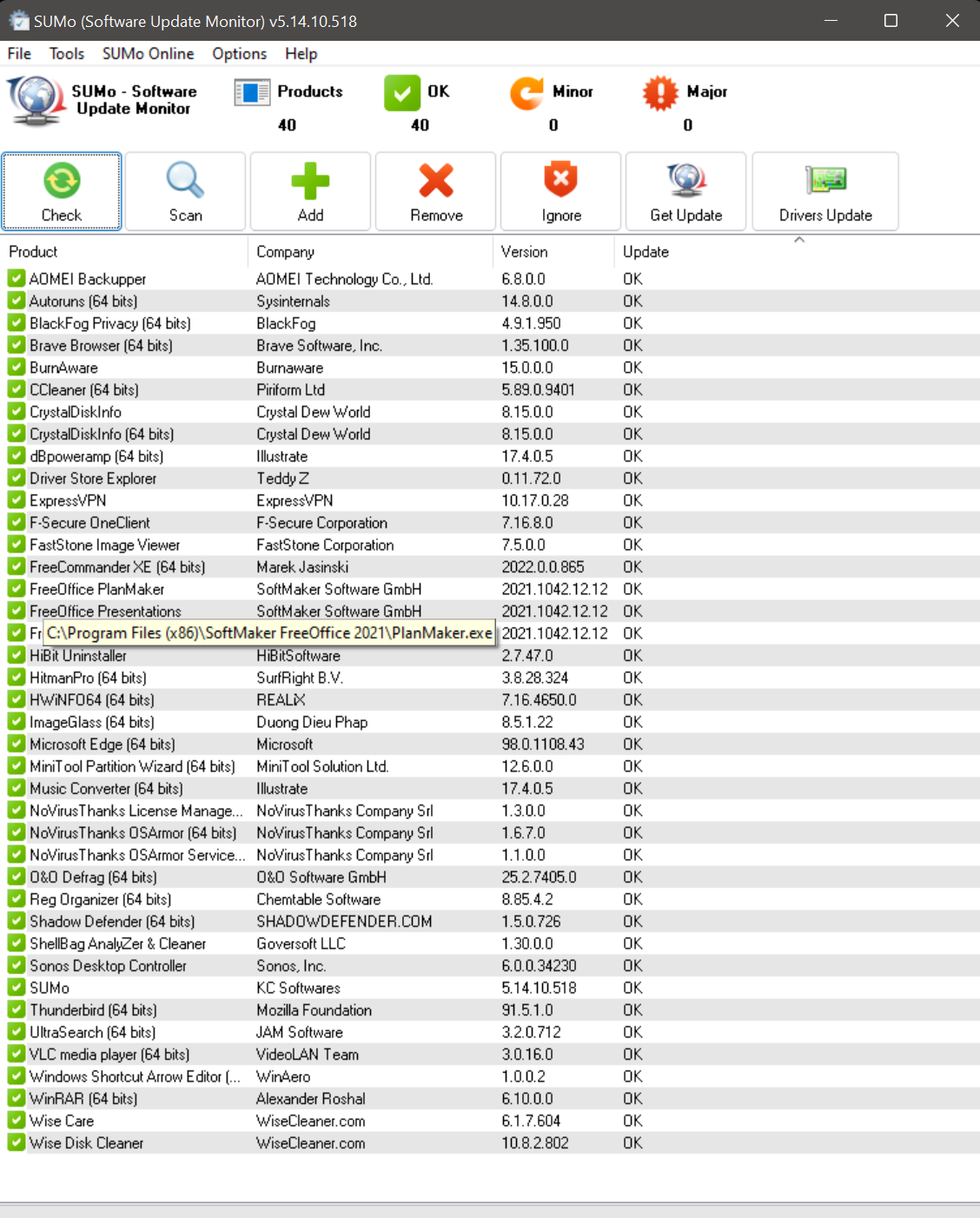The width and height of the screenshot is (980, 1218).
Task: Click the Piriform Ltd company cell
Action: click(x=290, y=390)
